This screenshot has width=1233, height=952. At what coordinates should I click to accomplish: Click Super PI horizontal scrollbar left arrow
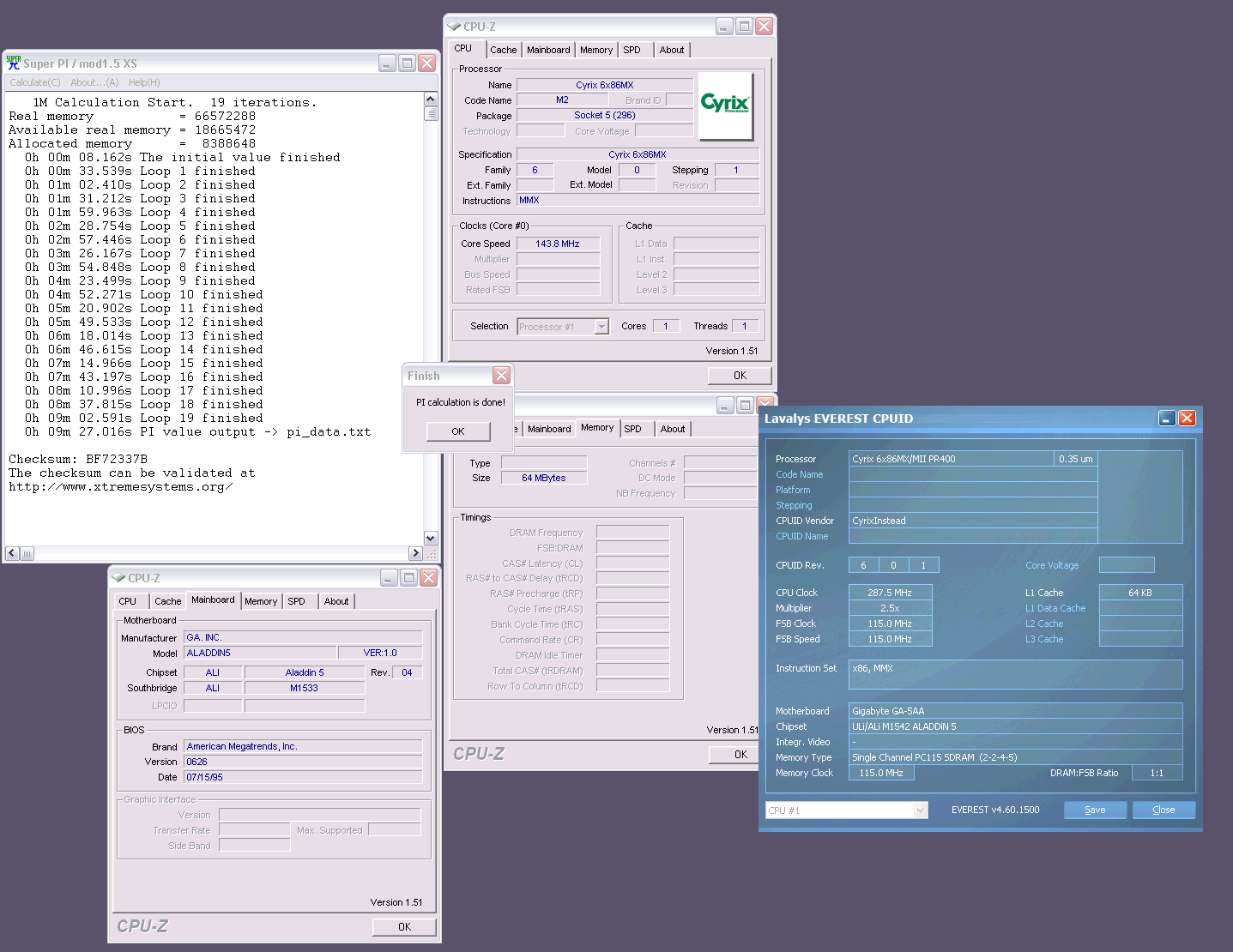pos(12,553)
